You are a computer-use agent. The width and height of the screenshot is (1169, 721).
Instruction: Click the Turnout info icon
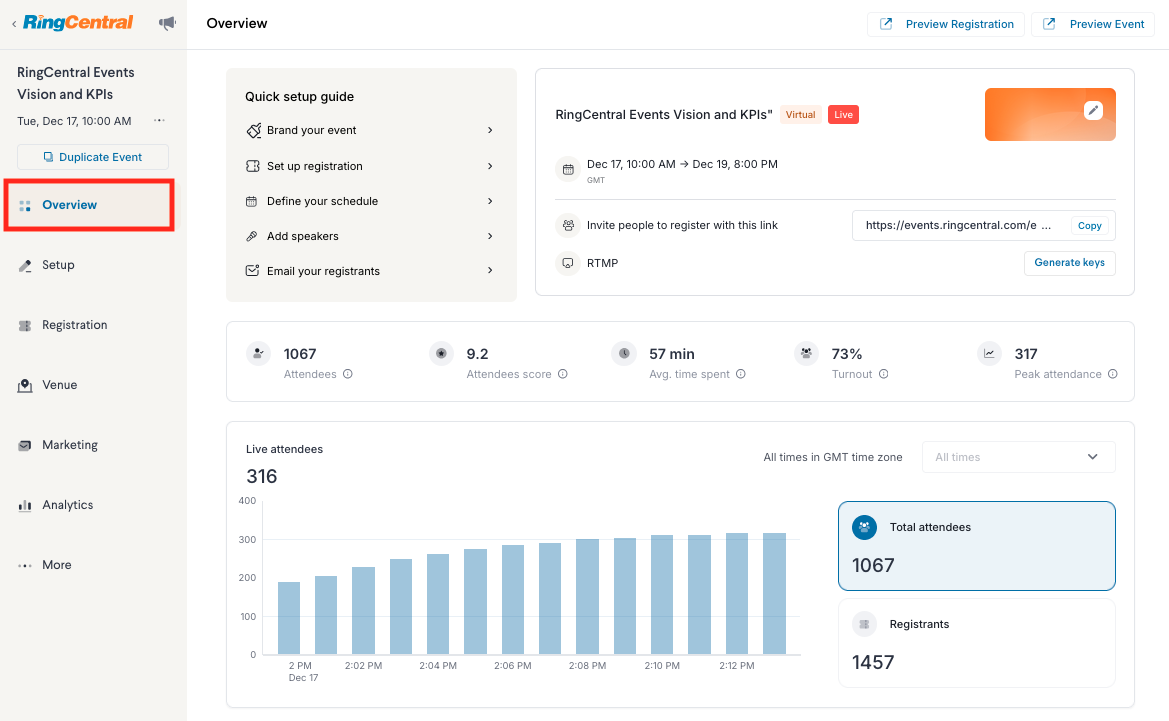(883, 374)
